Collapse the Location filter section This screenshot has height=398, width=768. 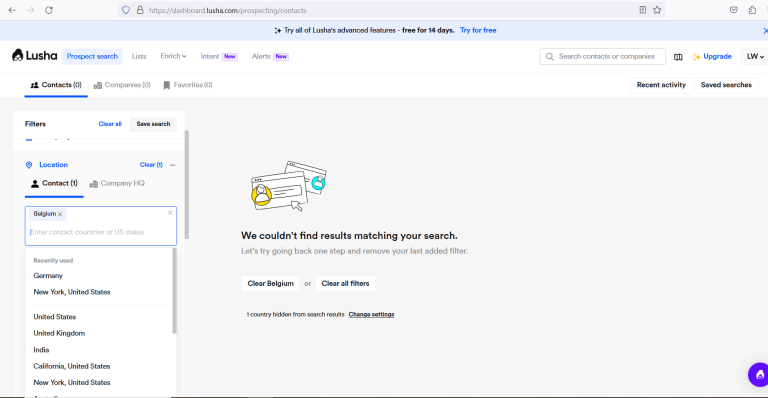(173, 165)
